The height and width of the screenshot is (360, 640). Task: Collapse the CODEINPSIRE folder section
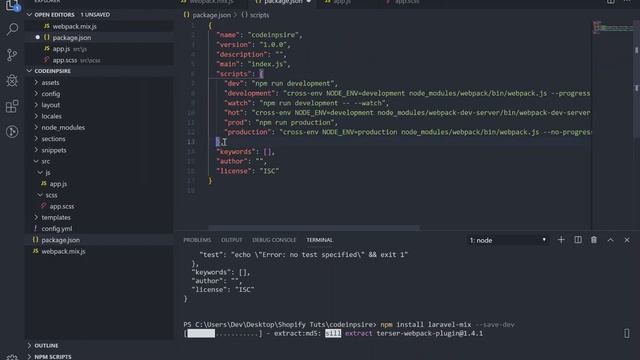tap(98, 71)
